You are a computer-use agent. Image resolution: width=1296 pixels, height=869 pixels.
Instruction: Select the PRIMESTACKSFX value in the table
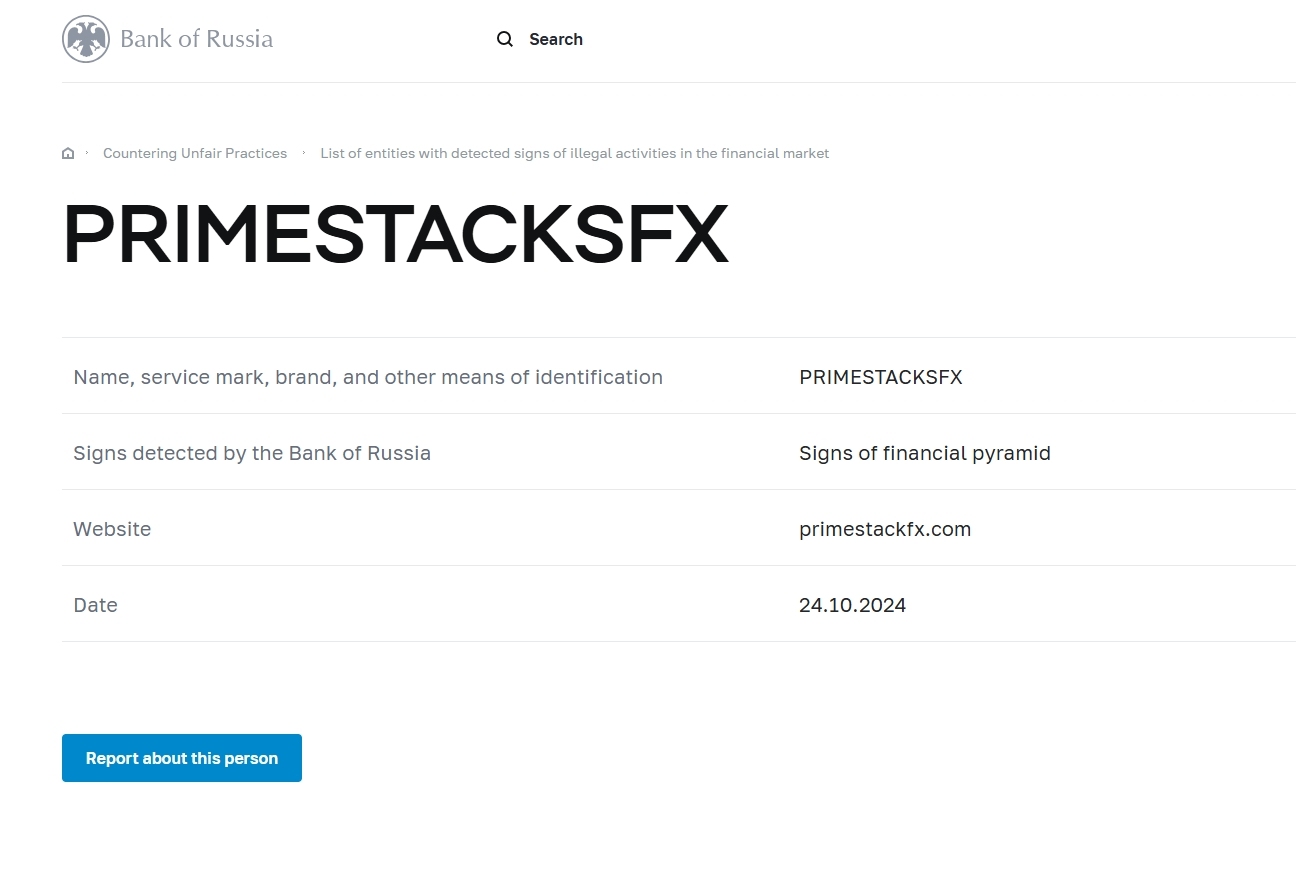pos(880,377)
